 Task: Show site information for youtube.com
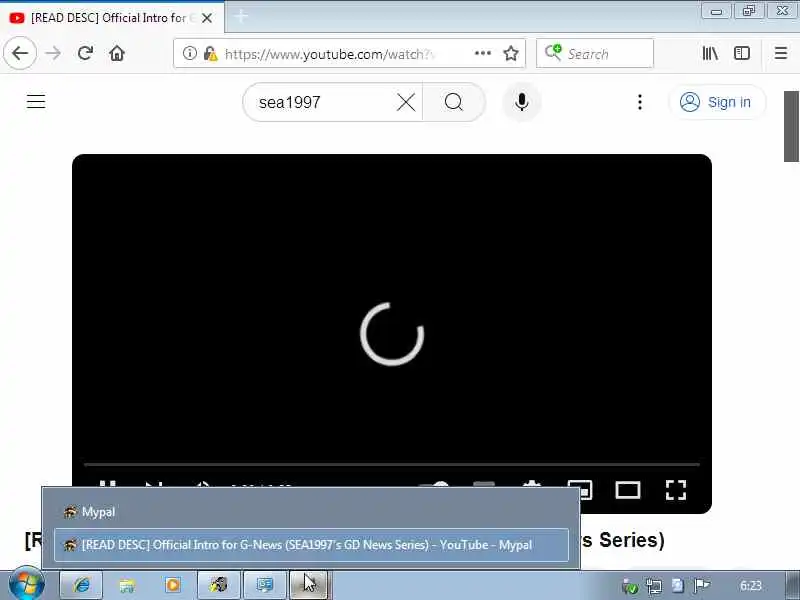coord(189,53)
